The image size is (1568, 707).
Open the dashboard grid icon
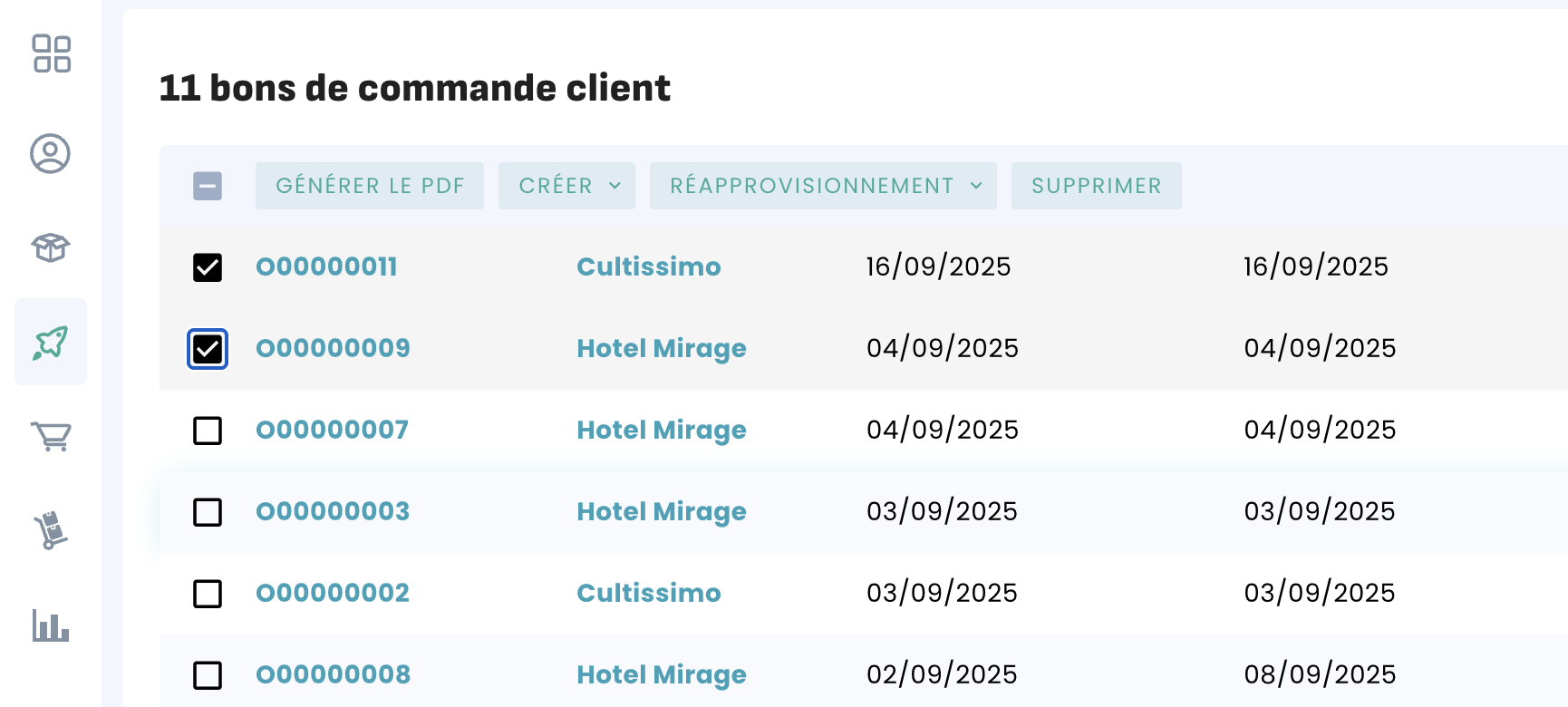click(52, 53)
